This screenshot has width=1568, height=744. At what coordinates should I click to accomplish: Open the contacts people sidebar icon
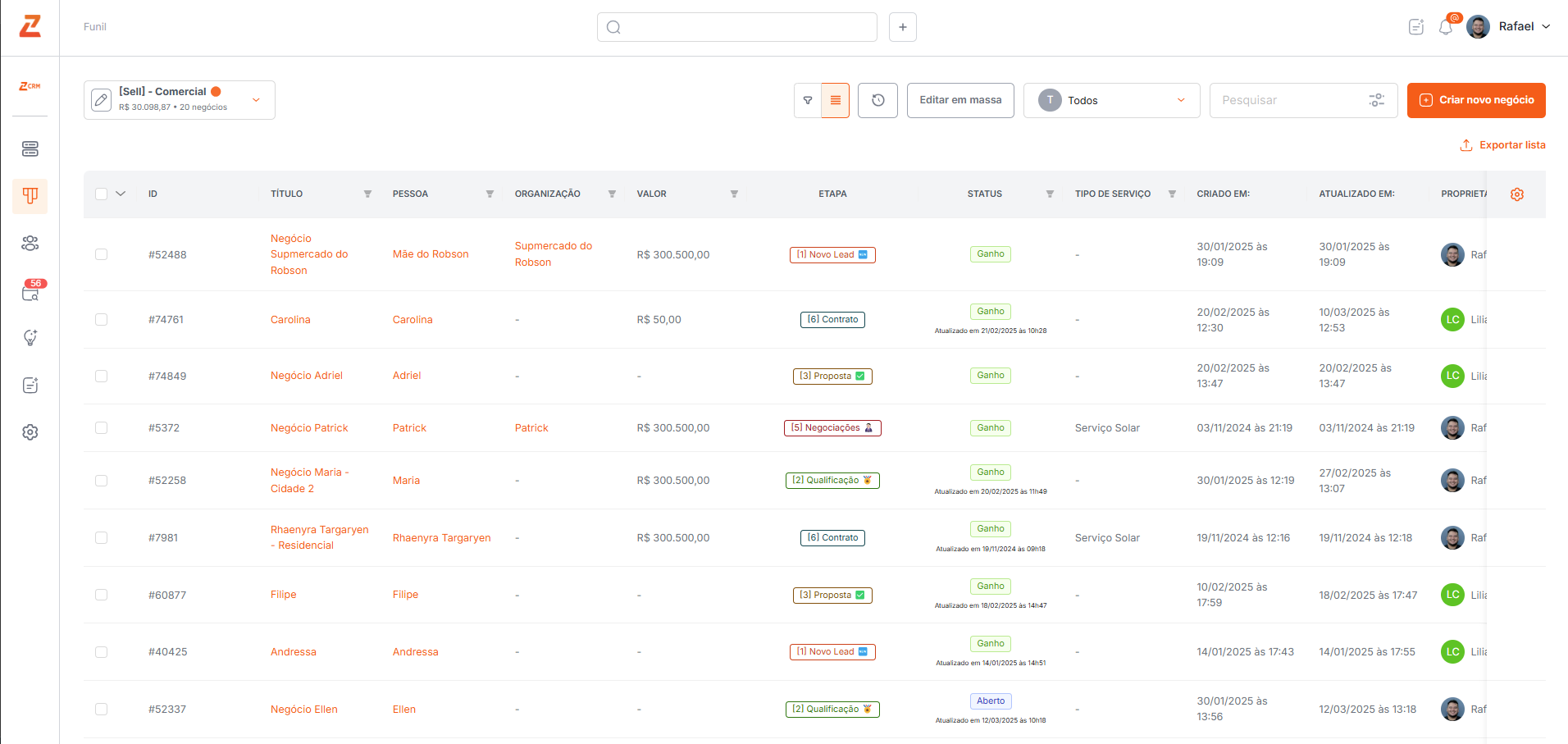point(30,244)
